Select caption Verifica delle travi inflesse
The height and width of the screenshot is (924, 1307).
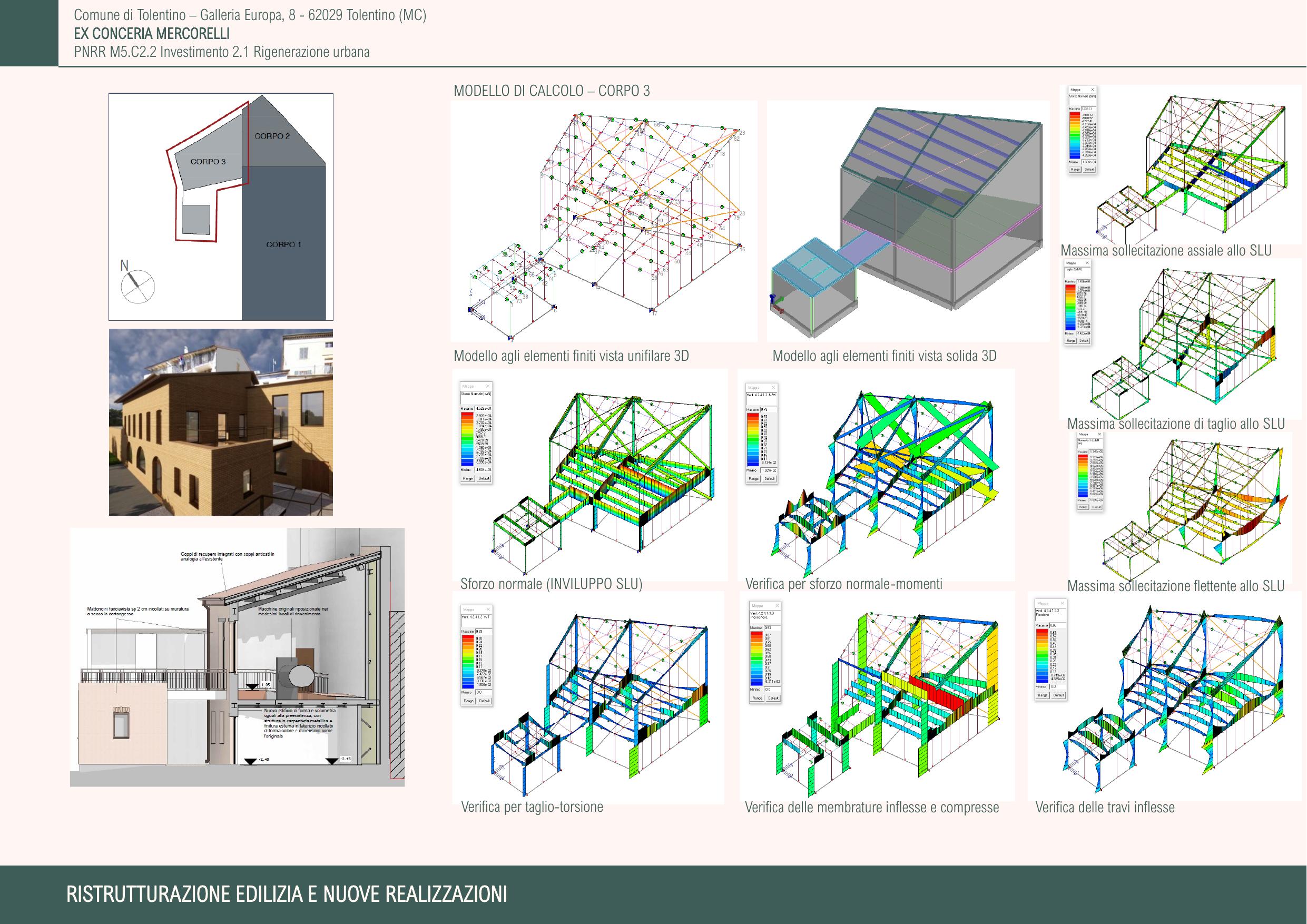point(1105,807)
